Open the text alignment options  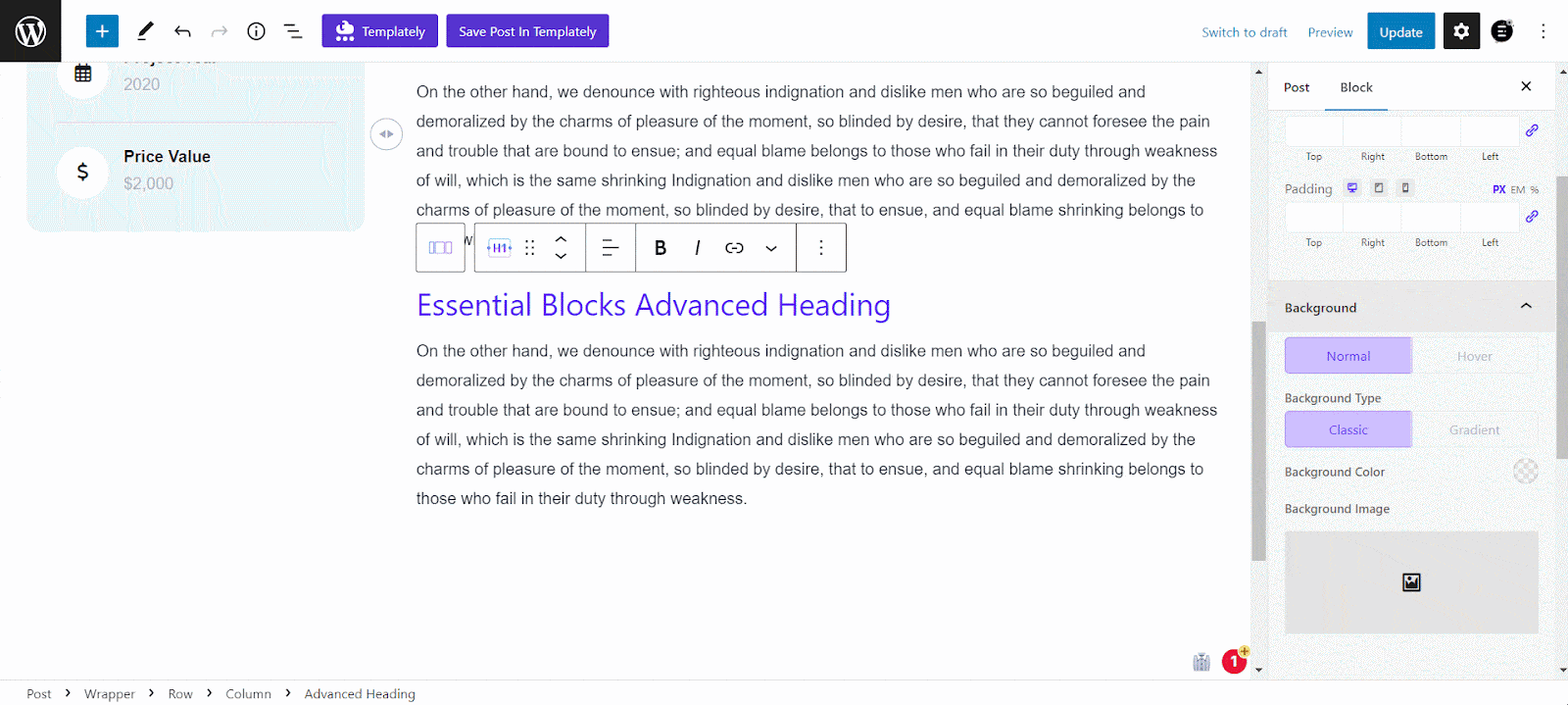point(610,248)
